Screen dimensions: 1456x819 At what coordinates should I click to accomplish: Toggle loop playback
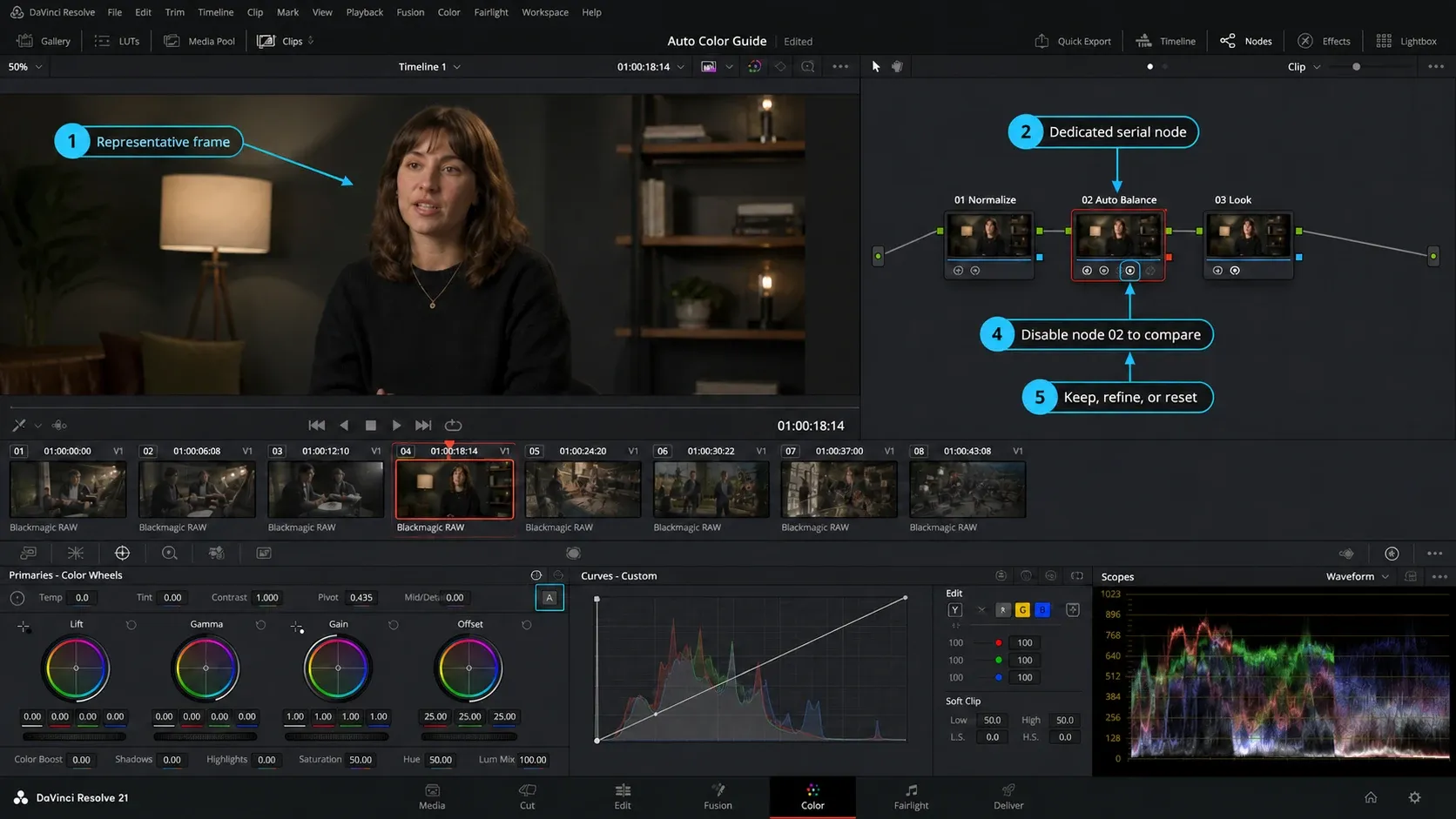[x=453, y=425]
